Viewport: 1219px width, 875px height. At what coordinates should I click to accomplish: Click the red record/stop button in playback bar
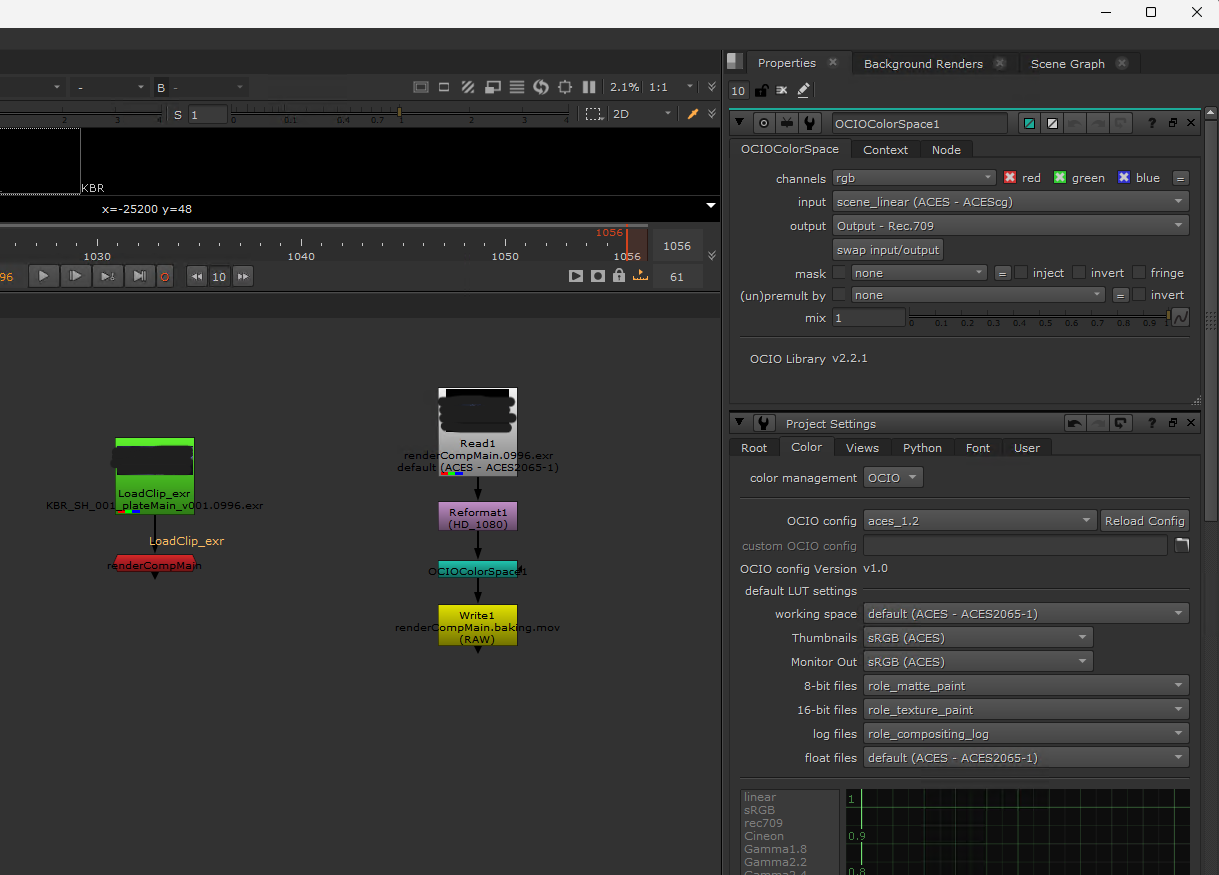(166, 277)
